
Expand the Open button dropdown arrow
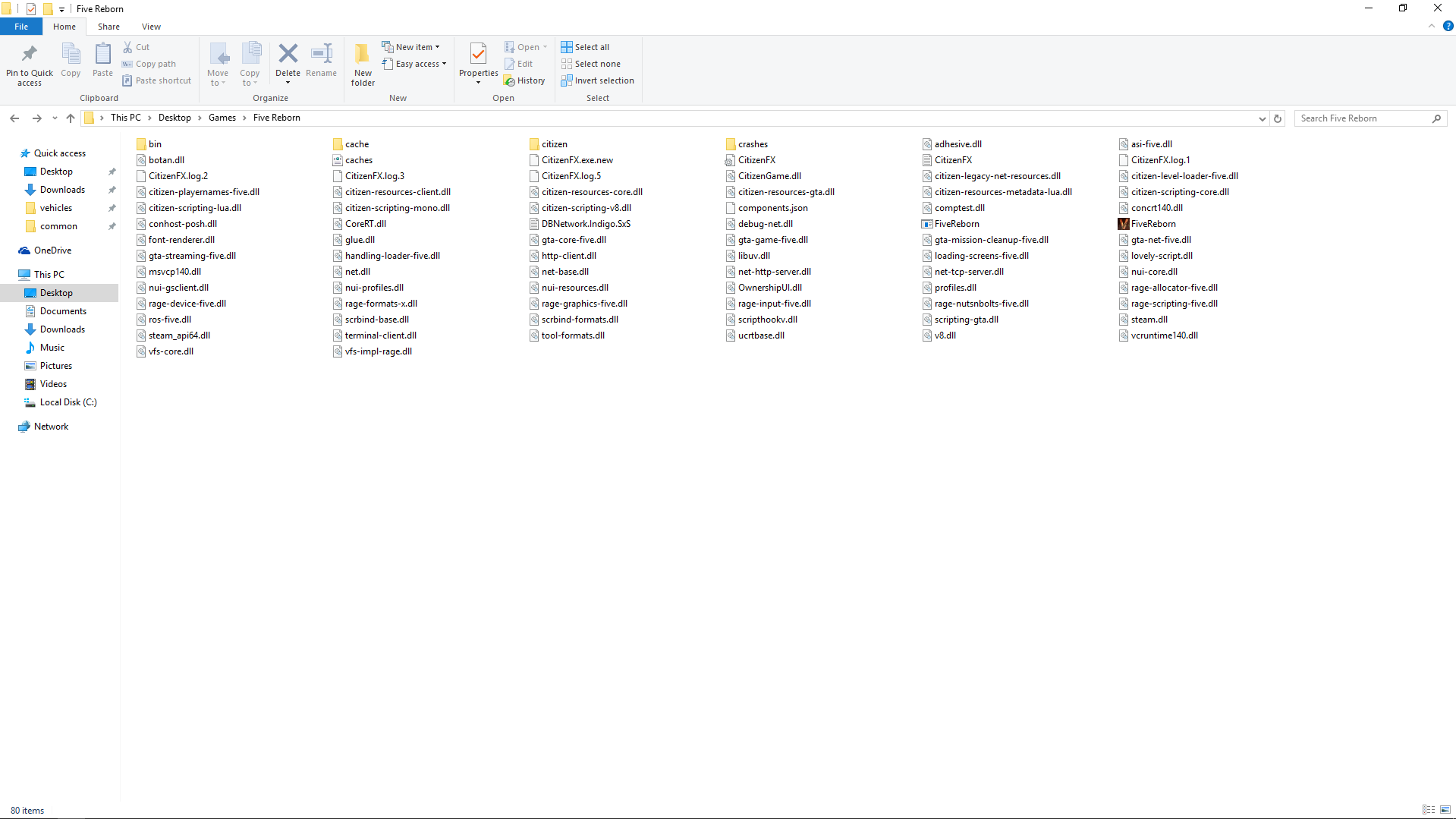tap(545, 47)
